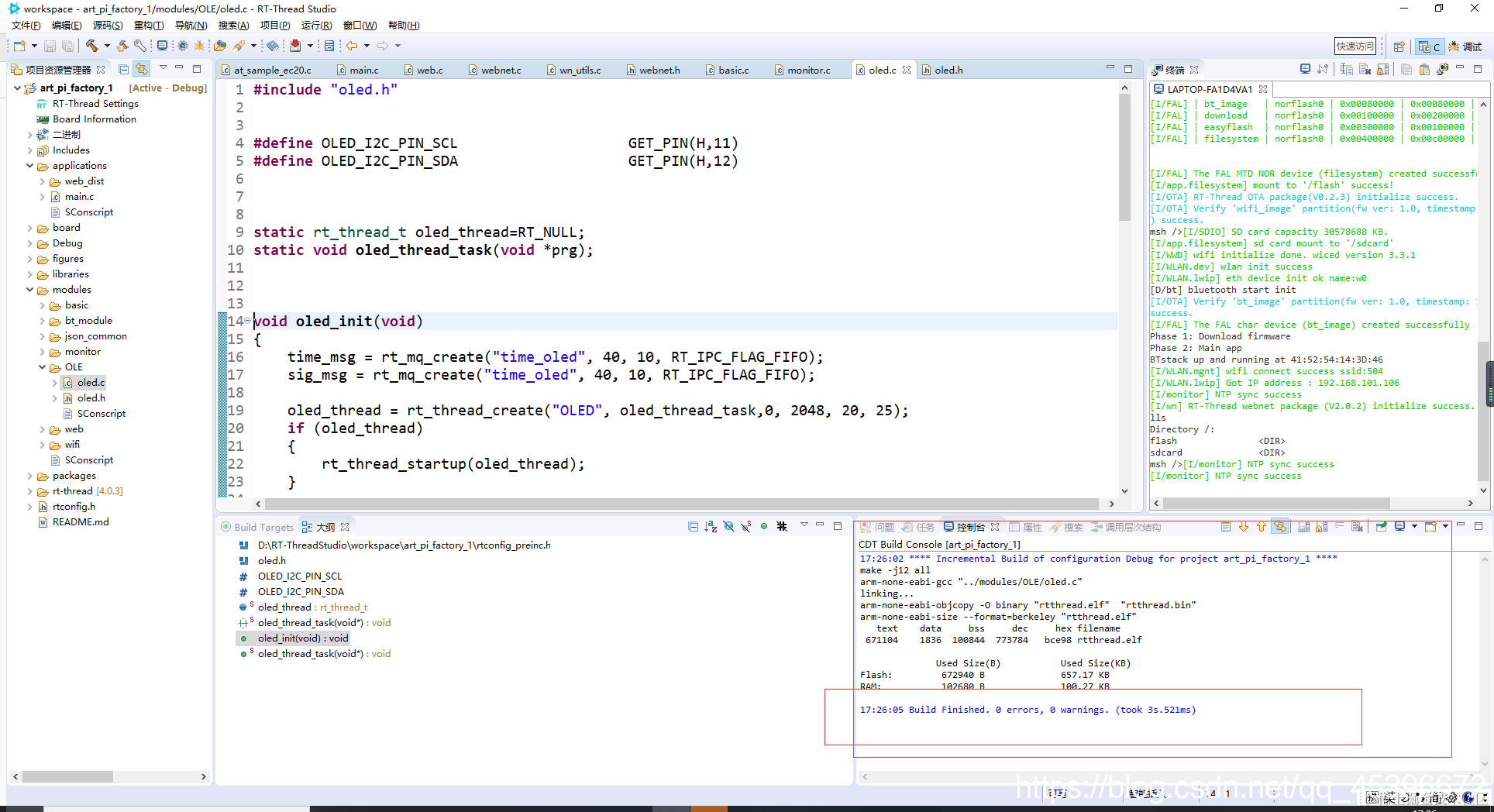Toggle hide fields in outline
Viewport: 1494px width, 812px height.
click(728, 527)
